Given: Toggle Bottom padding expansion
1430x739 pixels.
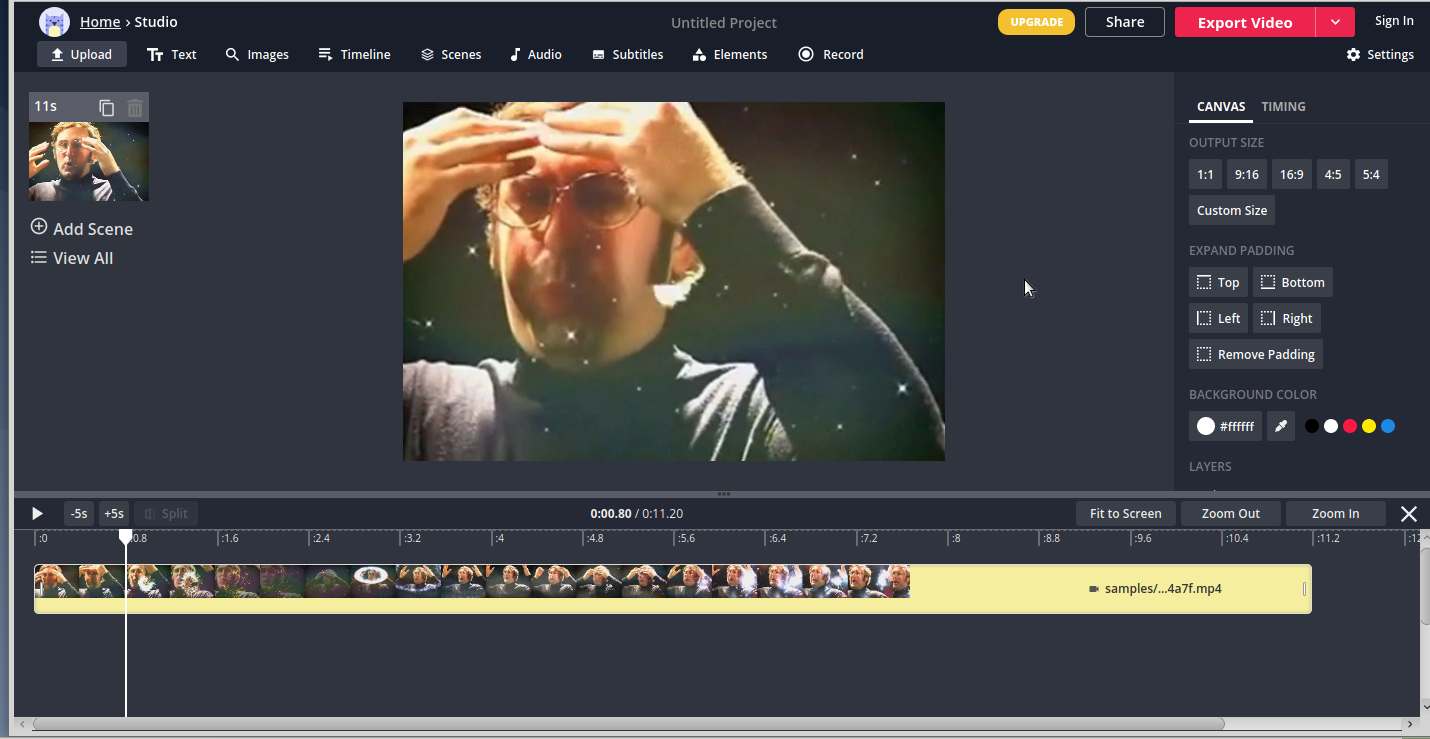Looking at the screenshot, I should 1292,282.
